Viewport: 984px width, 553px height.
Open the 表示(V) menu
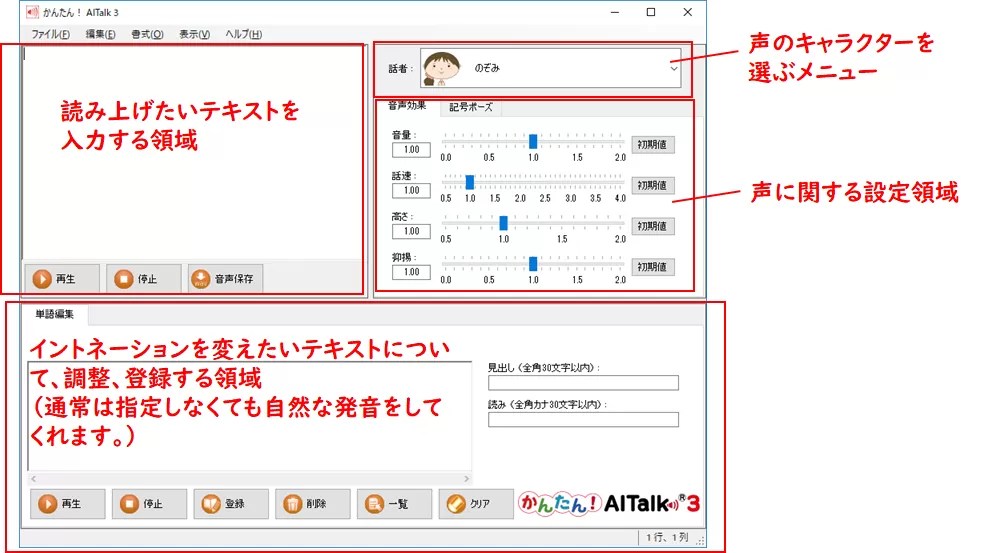[194, 34]
